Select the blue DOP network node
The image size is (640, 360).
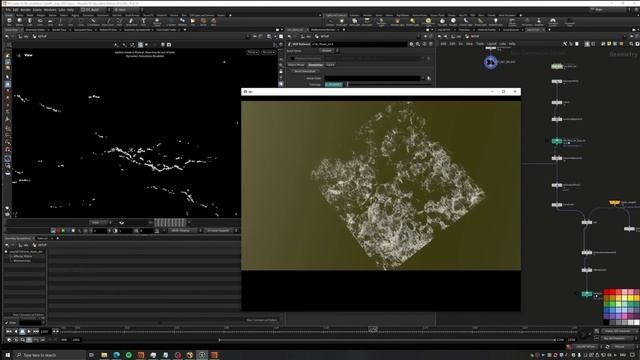click(x=491, y=62)
